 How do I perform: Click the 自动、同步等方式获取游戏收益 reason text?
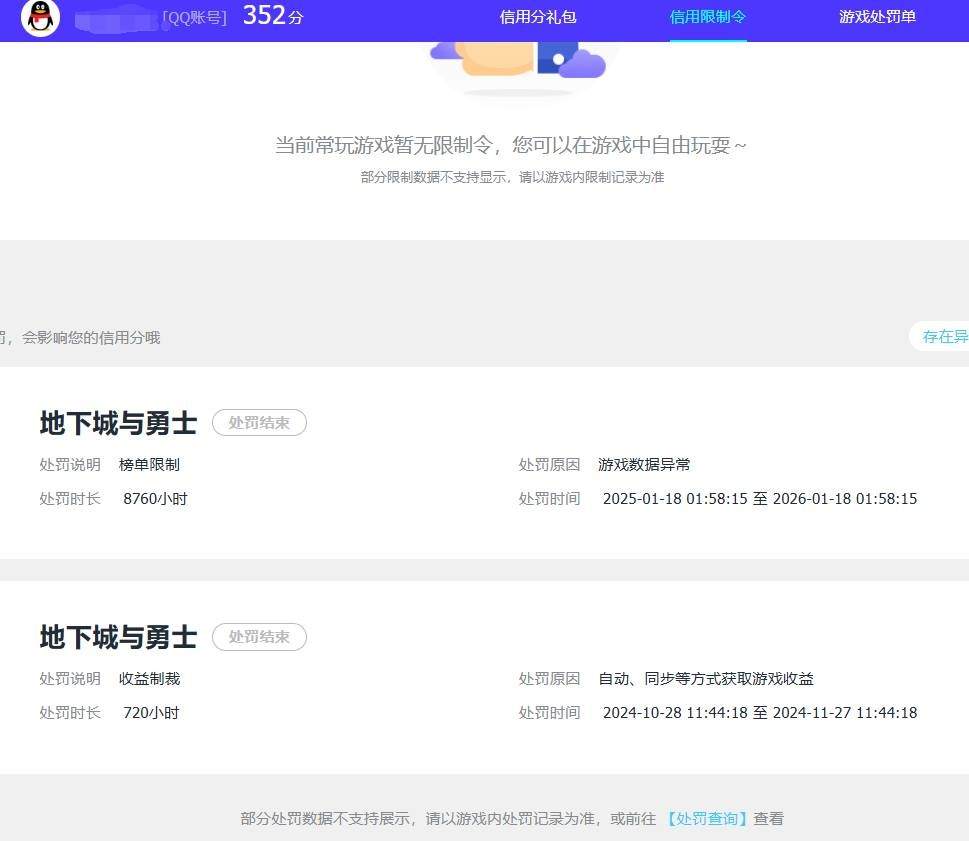click(706, 678)
